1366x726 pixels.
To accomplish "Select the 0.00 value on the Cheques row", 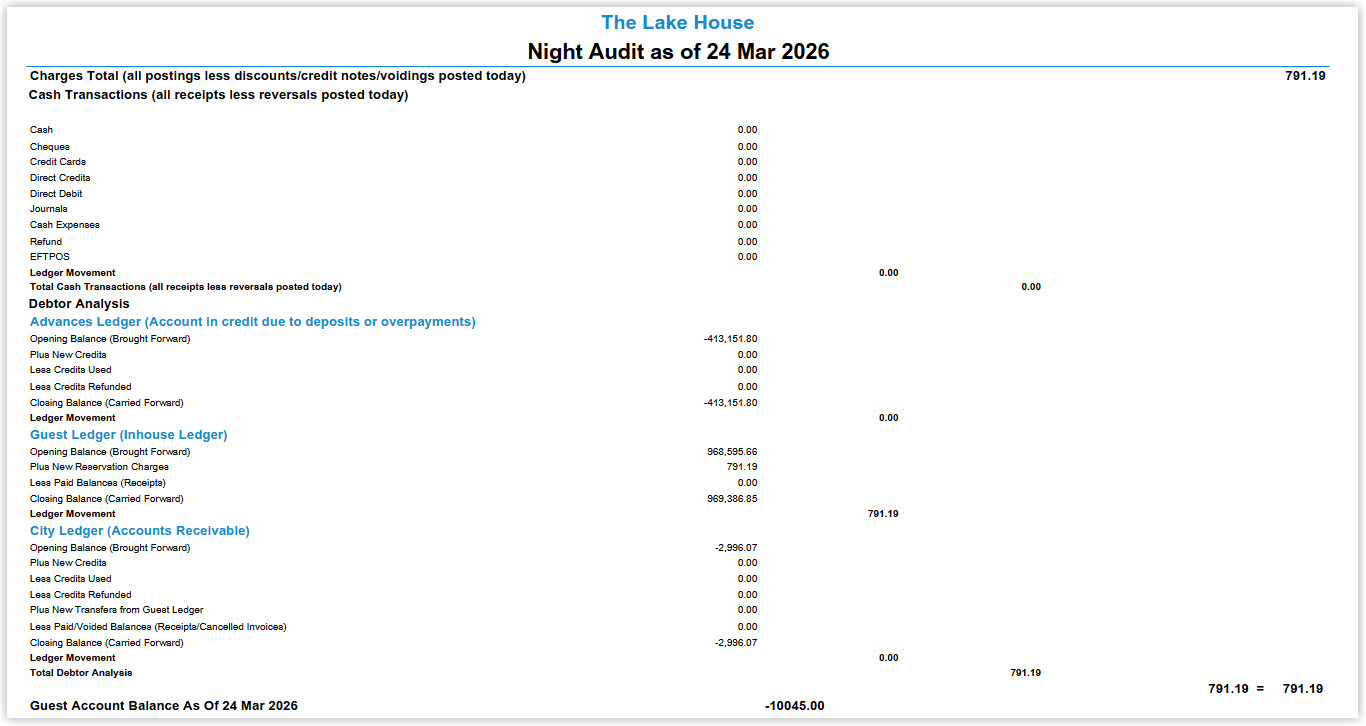I will 747,147.
